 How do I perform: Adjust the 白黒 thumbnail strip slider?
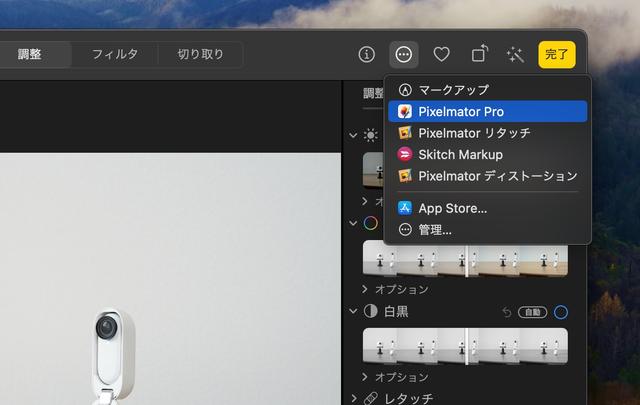click(465, 346)
